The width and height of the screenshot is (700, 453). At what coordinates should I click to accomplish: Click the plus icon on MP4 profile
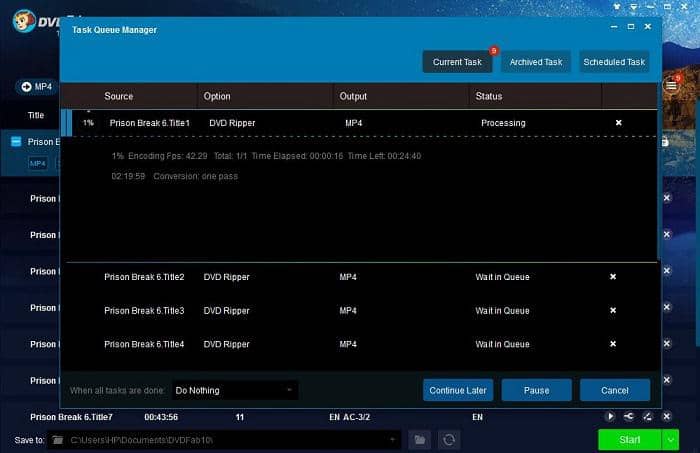pos(26,87)
